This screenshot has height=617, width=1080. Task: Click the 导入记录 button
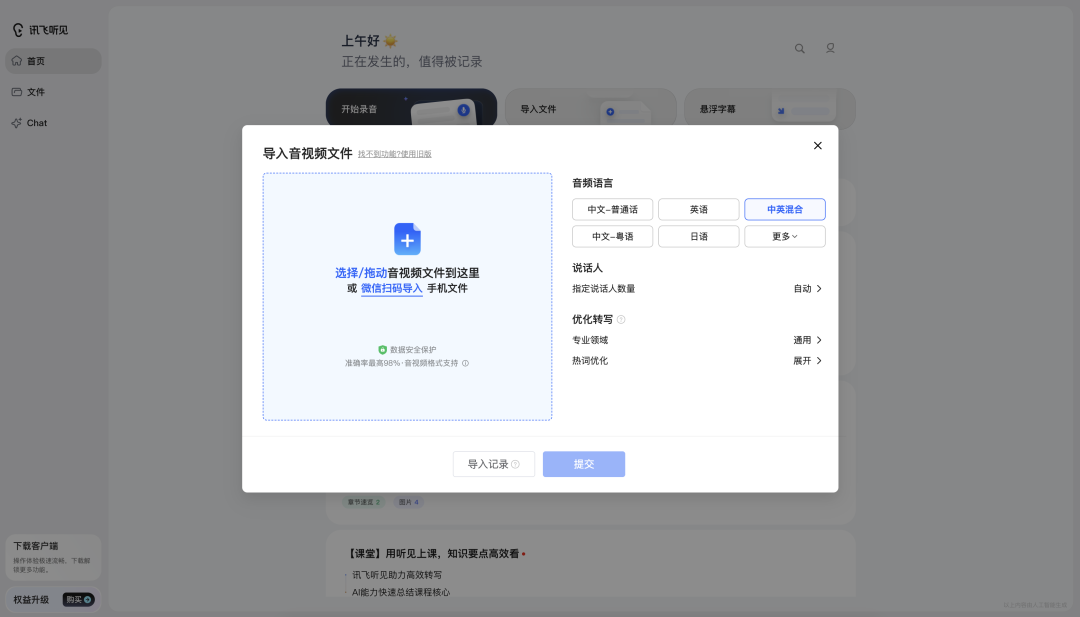click(x=494, y=464)
